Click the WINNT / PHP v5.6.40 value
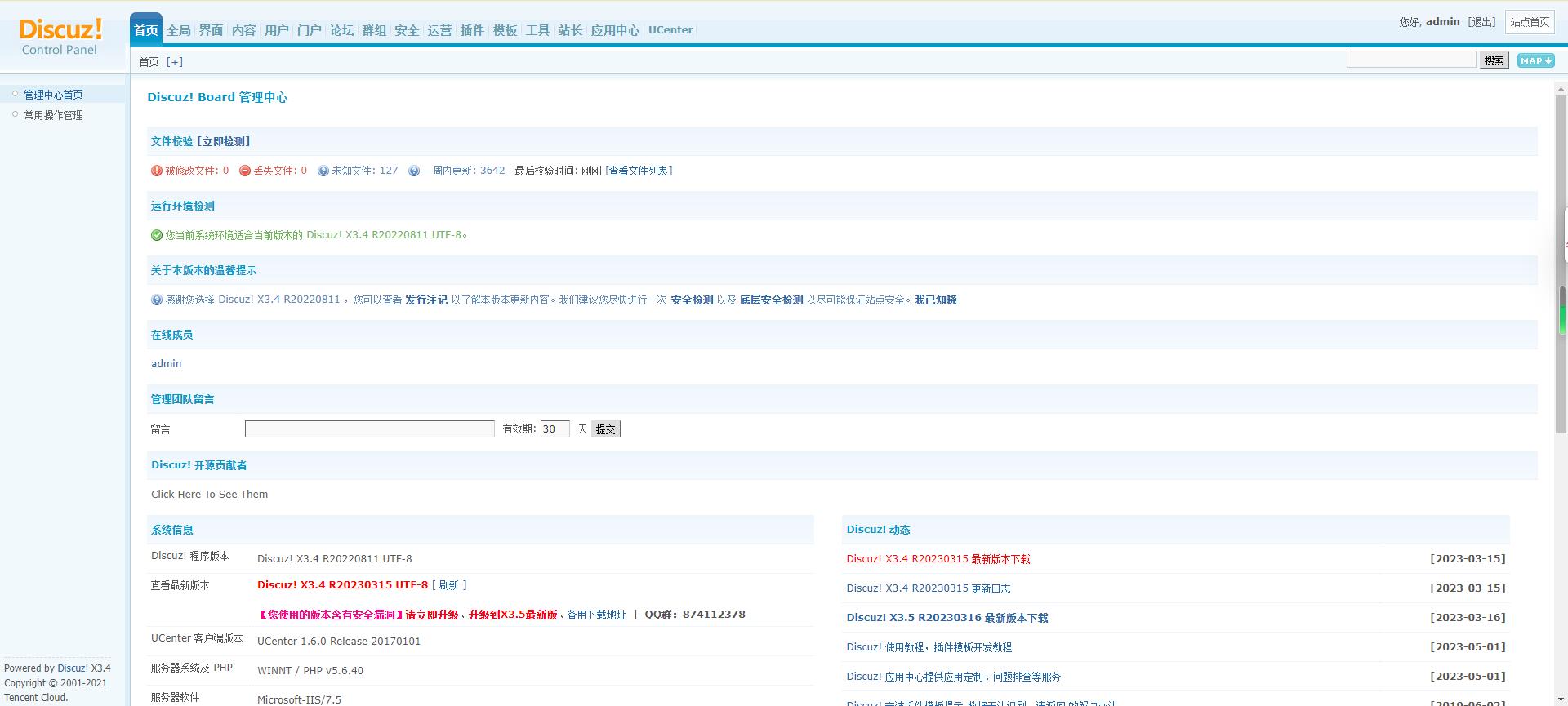Image resolution: width=1568 pixels, height=706 pixels. pyautogui.click(x=310, y=671)
